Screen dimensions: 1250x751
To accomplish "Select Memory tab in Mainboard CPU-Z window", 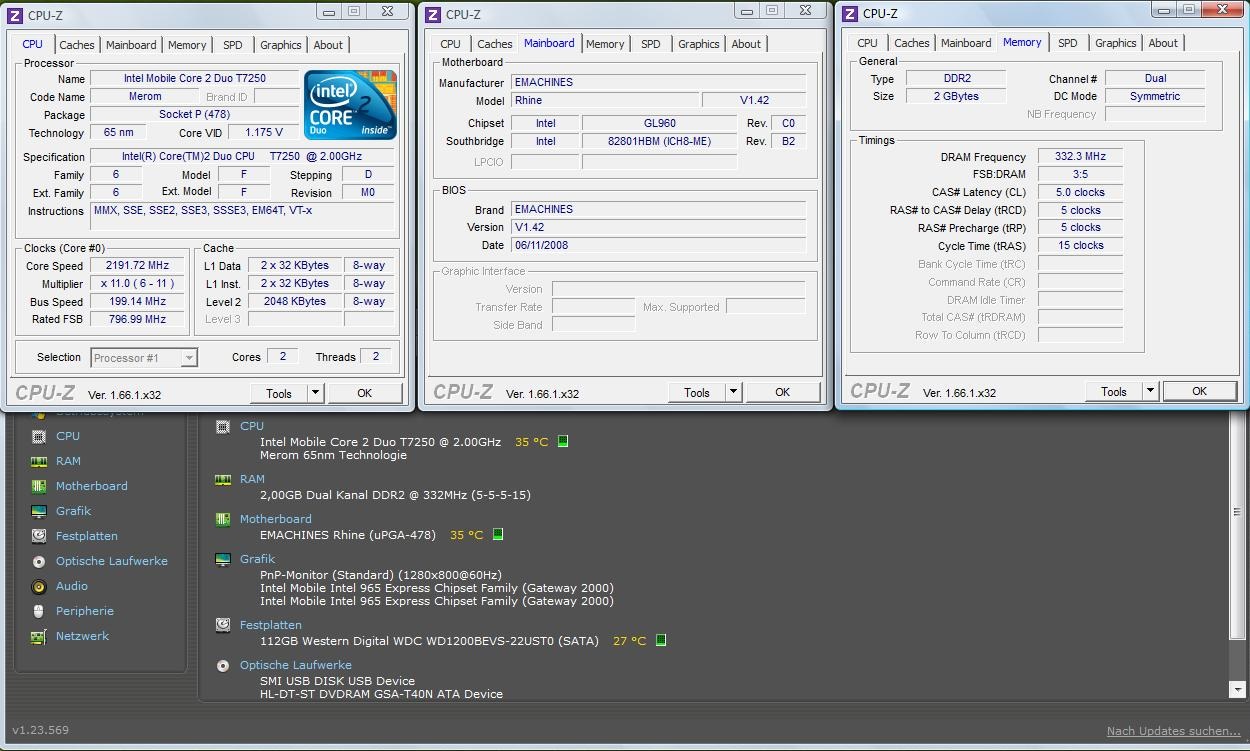I will pyautogui.click(x=605, y=44).
